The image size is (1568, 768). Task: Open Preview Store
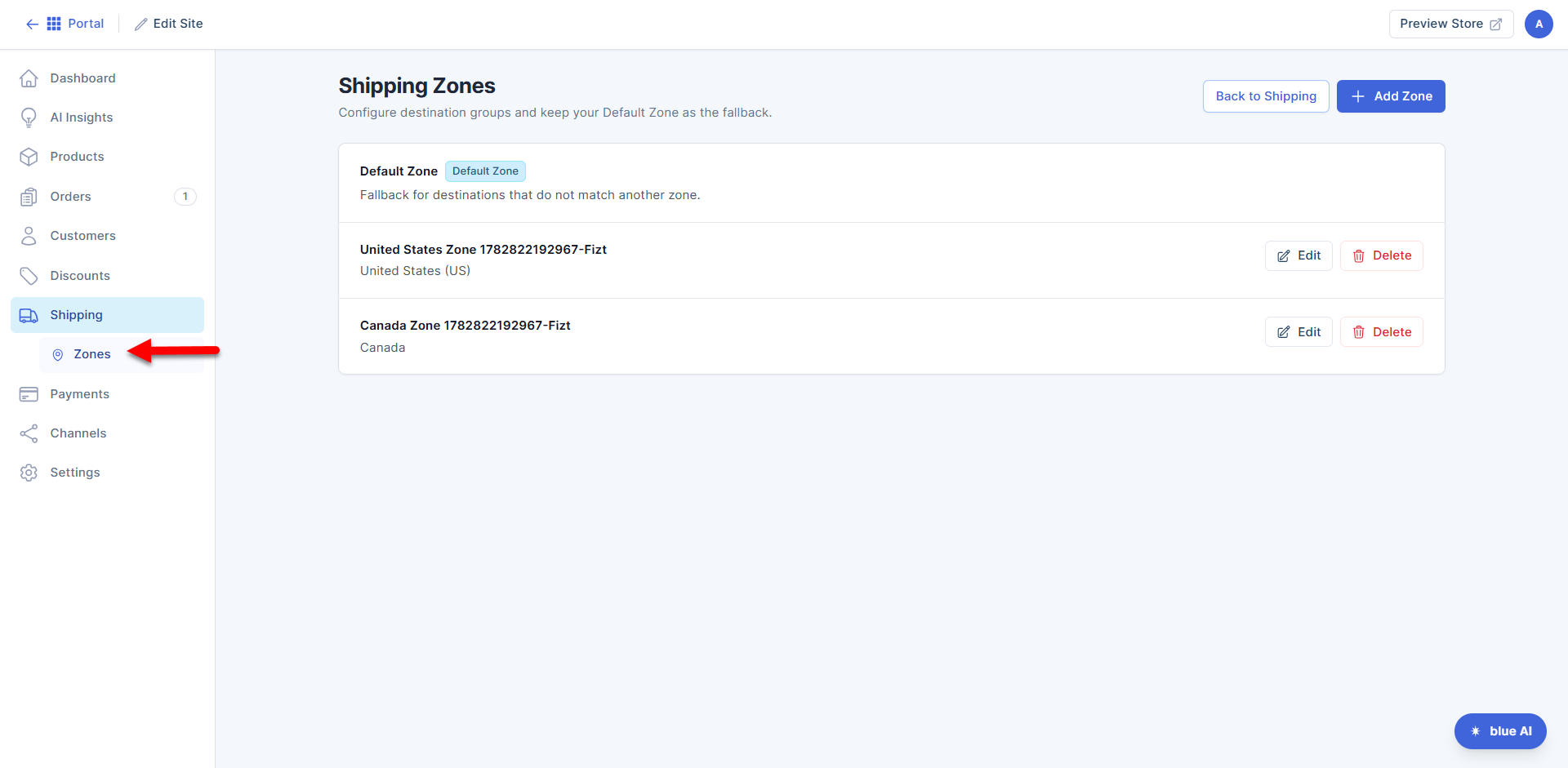tap(1451, 24)
